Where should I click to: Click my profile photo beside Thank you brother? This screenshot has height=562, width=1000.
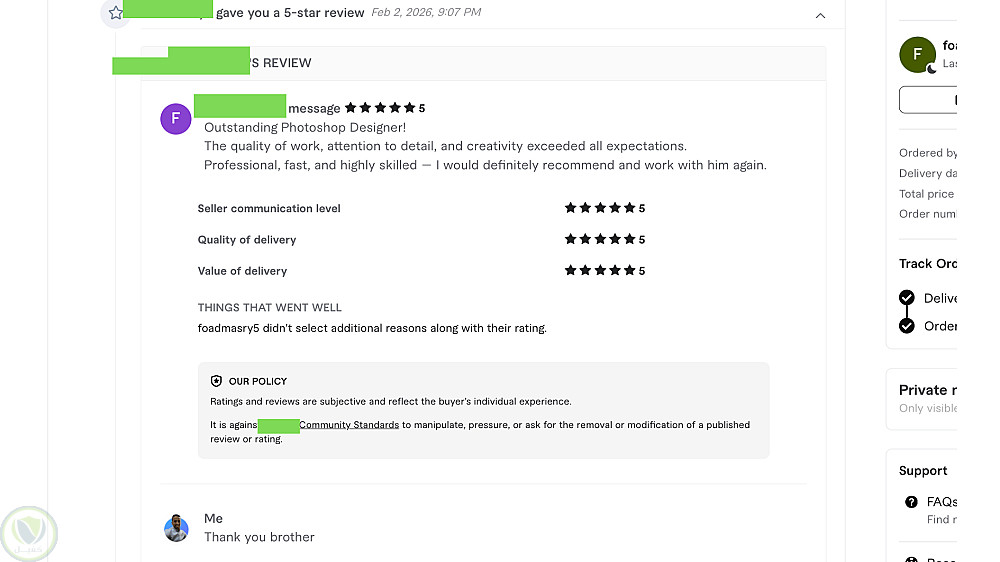pyautogui.click(x=176, y=528)
